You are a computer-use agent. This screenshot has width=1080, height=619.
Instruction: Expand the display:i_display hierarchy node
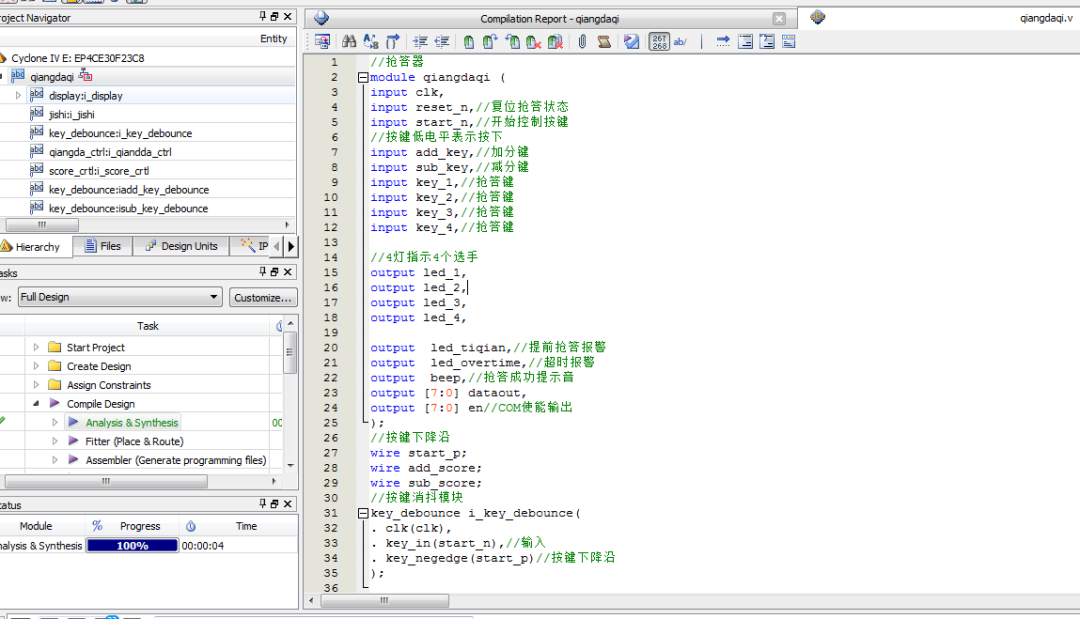18,95
